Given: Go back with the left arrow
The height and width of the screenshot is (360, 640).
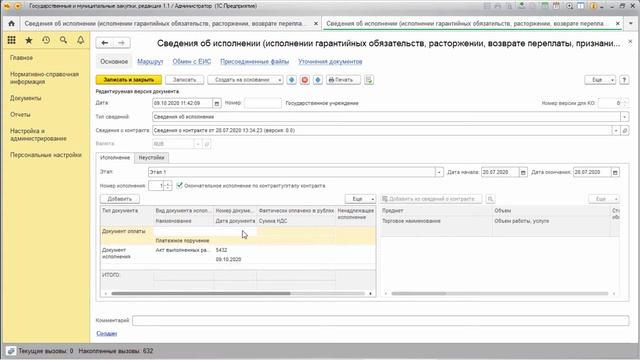Looking at the screenshot, I should coord(105,43).
